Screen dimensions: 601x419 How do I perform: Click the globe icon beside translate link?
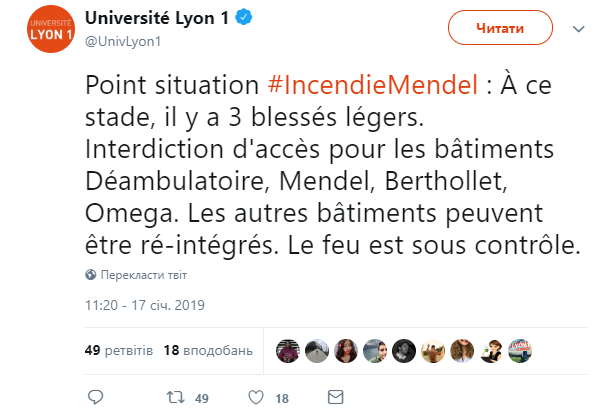pos(91,274)
